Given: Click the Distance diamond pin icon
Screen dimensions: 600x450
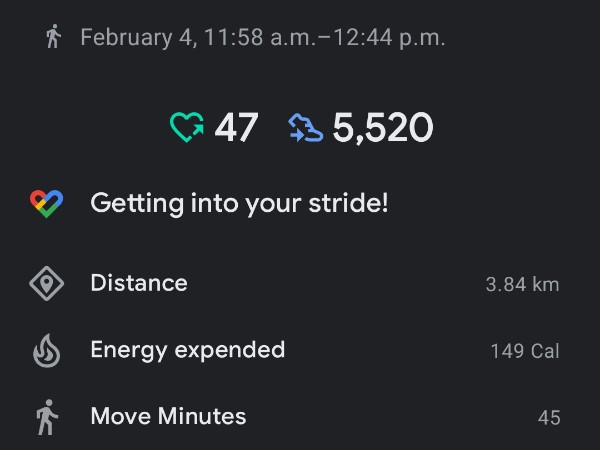Looking at the screenshot, I should click(46, 284).
